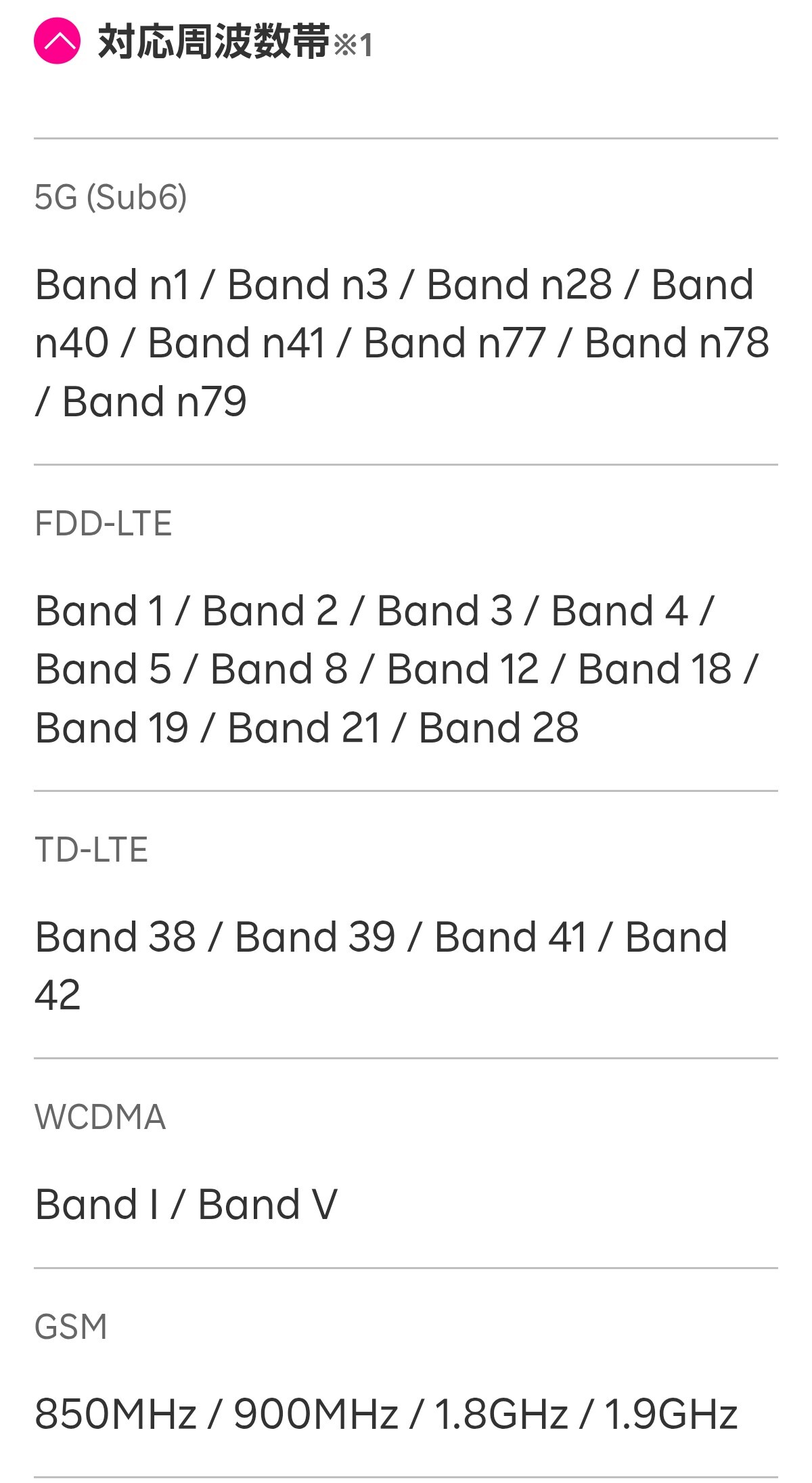Click the Band n1 text
The image size is (812, 1483).
pyautogui.click(x=112, y=284)
